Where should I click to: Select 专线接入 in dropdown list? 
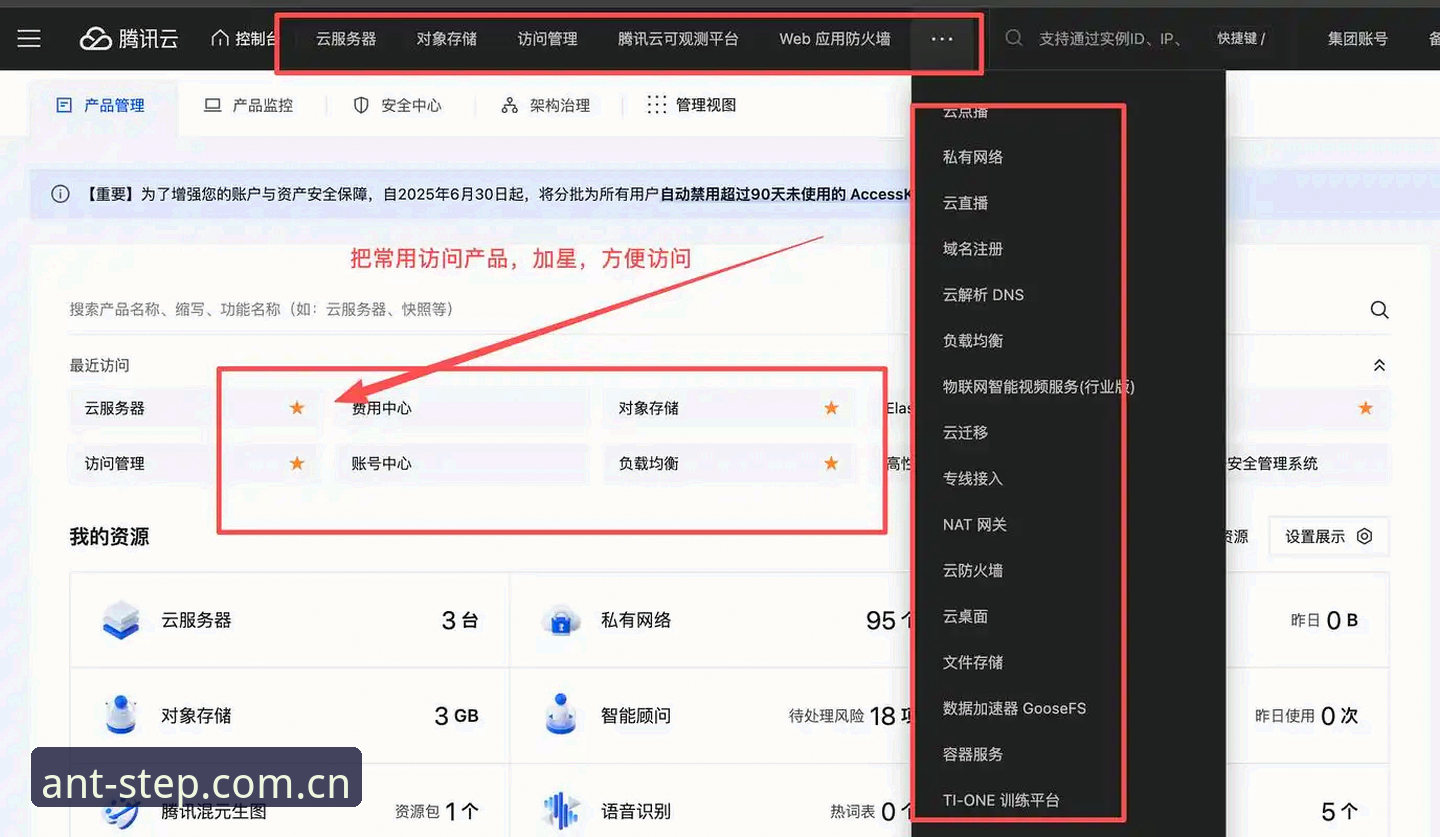(973, 479)
